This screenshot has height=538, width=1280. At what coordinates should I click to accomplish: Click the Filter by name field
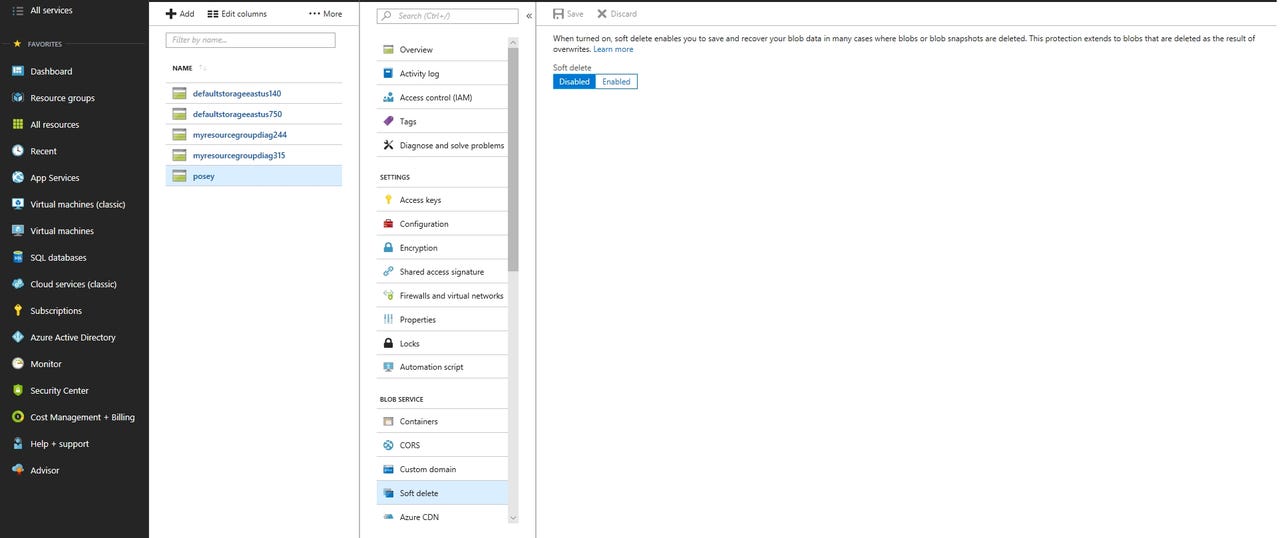[x=250, y=40]
